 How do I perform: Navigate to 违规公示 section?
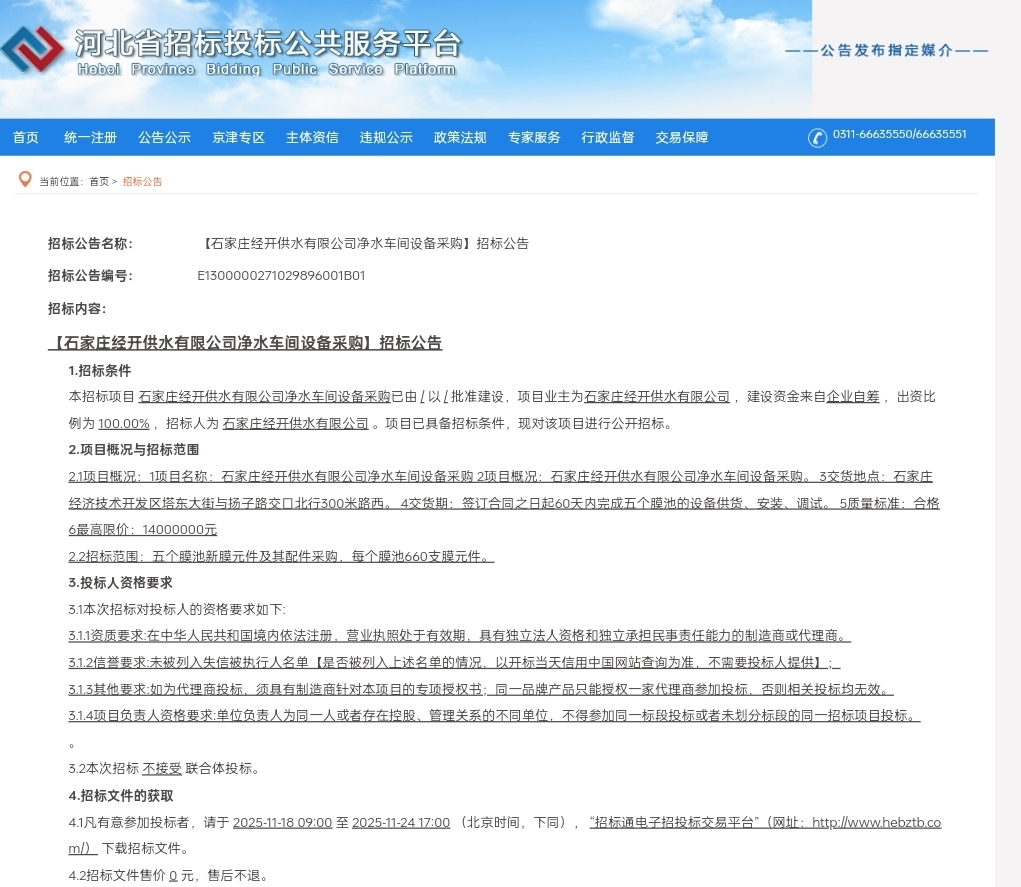(386, 138)
